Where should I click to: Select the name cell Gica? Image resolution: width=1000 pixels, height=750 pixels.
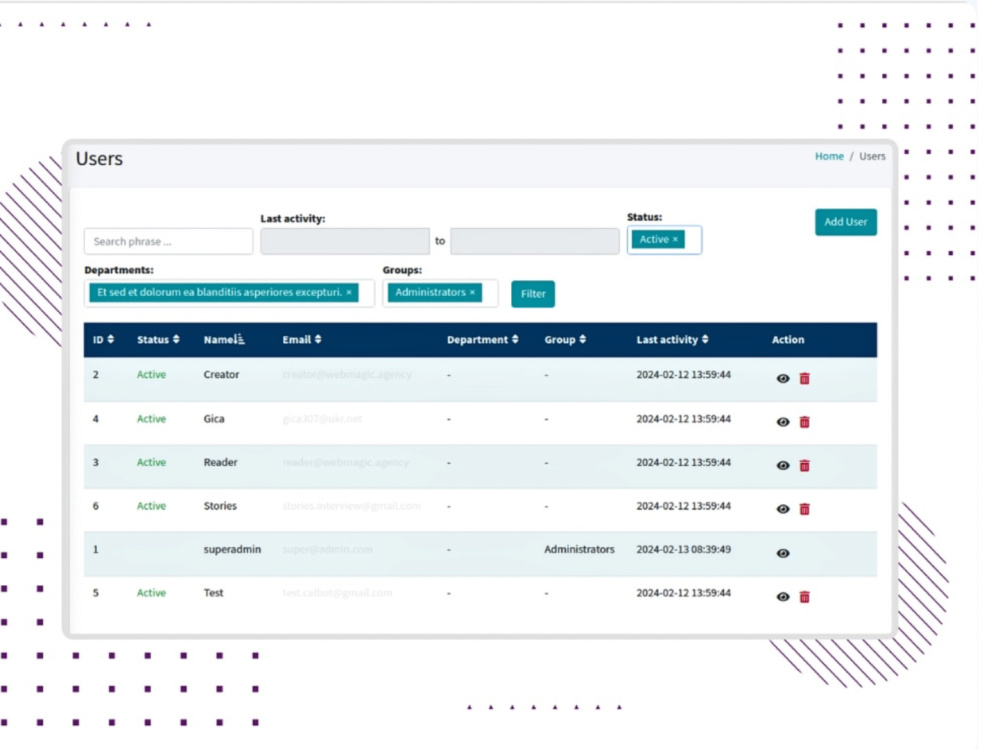click(x=214, y=419)
